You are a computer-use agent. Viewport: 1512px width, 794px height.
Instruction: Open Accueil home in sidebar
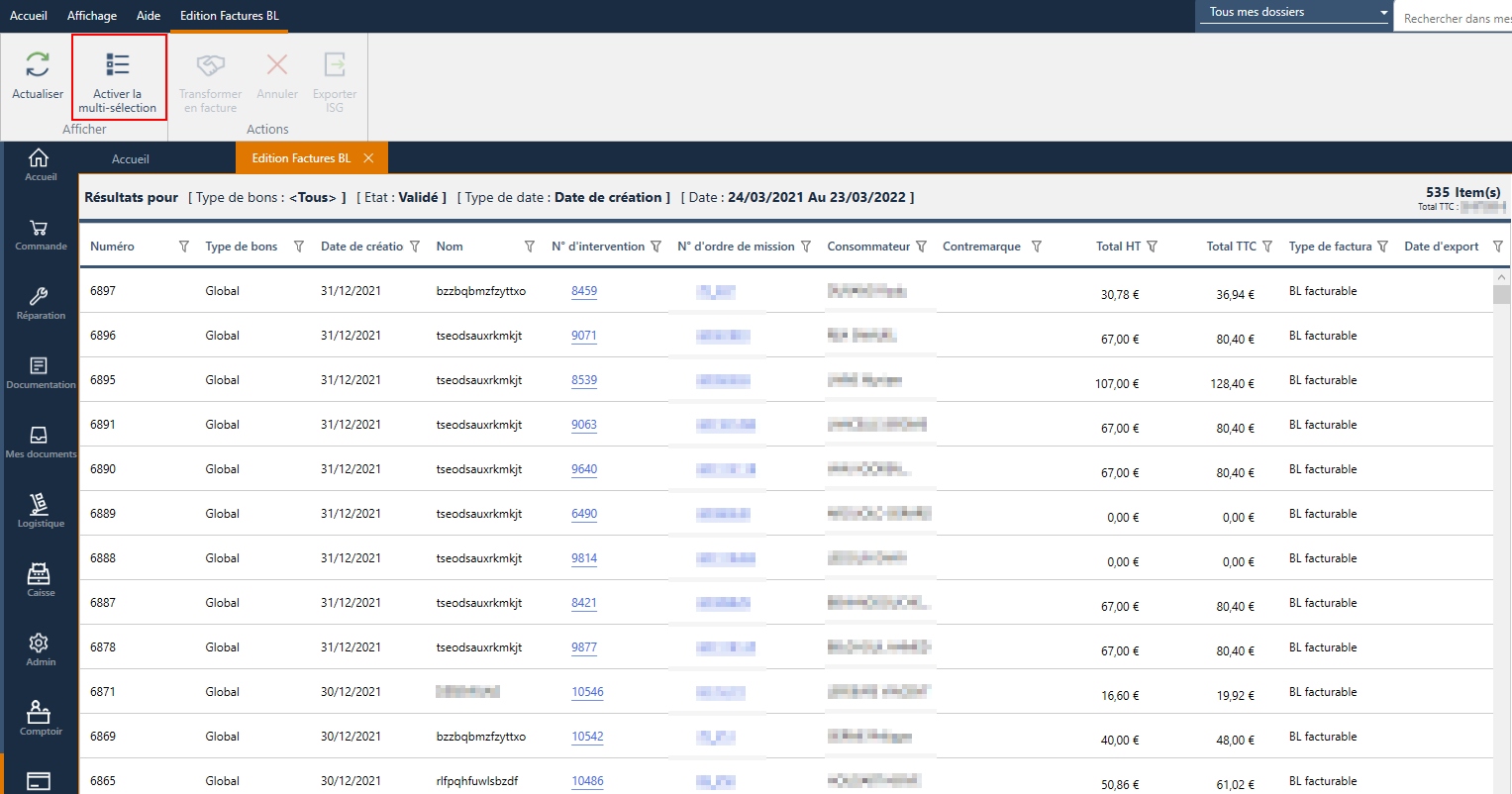(40, 164)
